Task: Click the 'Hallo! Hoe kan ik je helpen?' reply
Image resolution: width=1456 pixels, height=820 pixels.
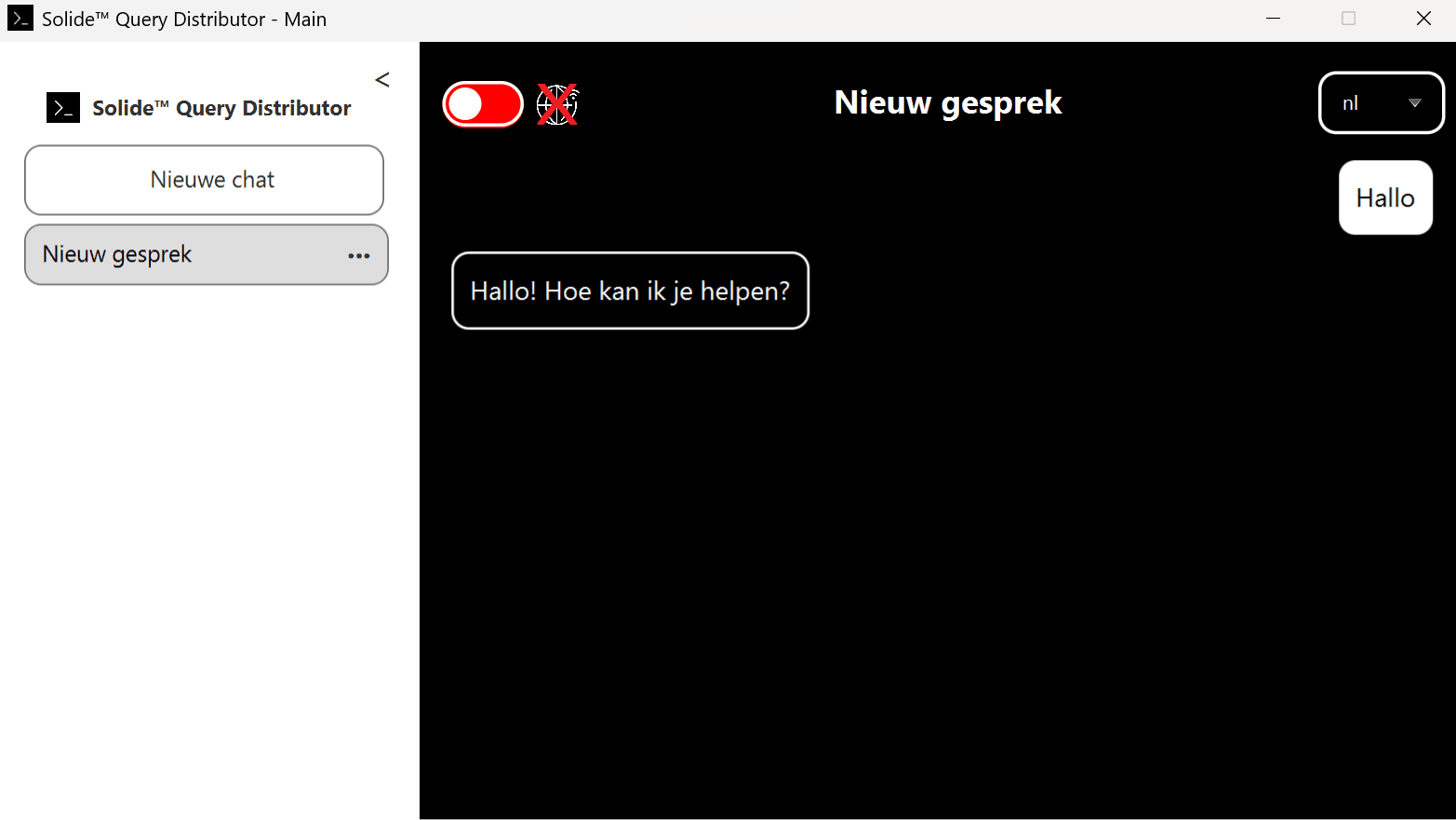Action: tap(630, 290)
